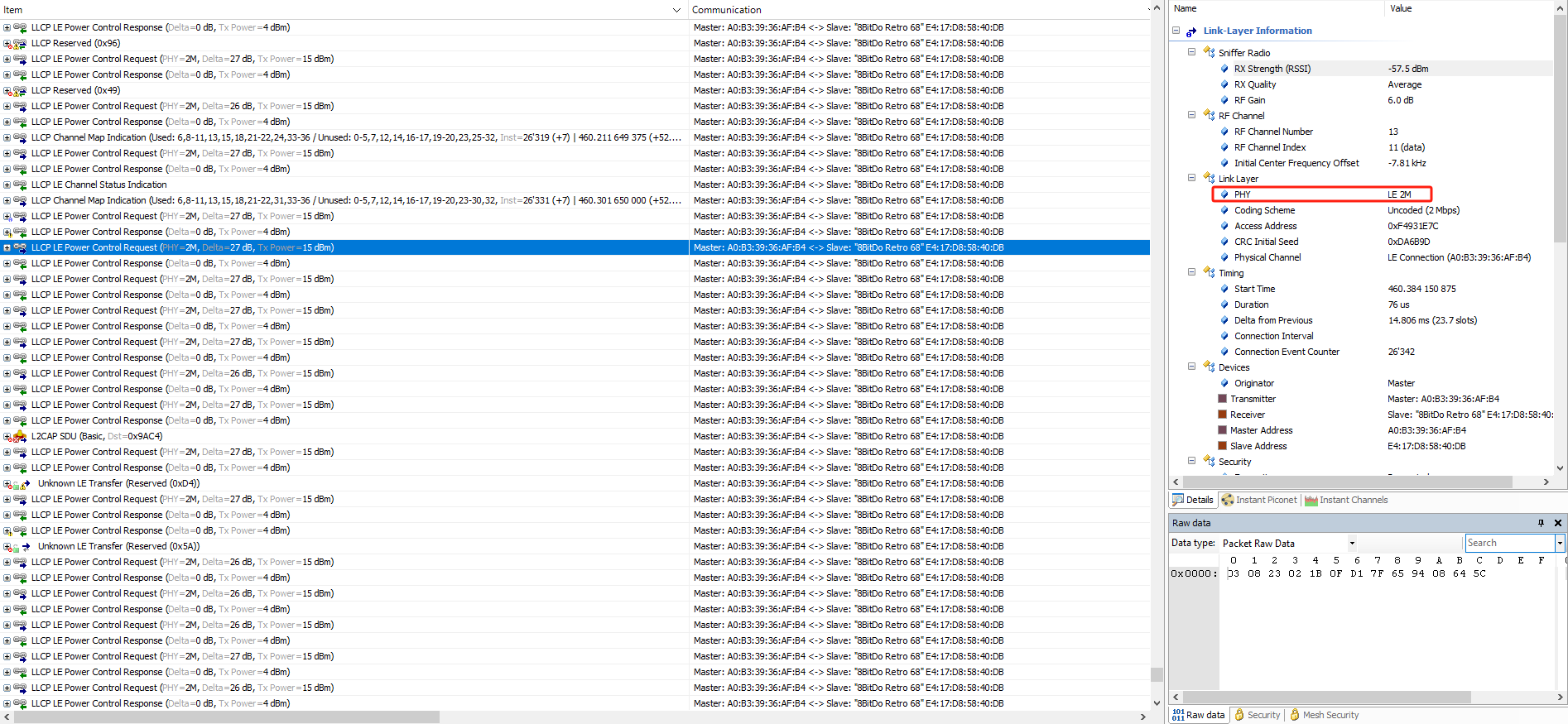Image resolution: width=1568 pixels, height=724 pixels.
Task: Expand the L2CAP SDU row
Action: 7,436
